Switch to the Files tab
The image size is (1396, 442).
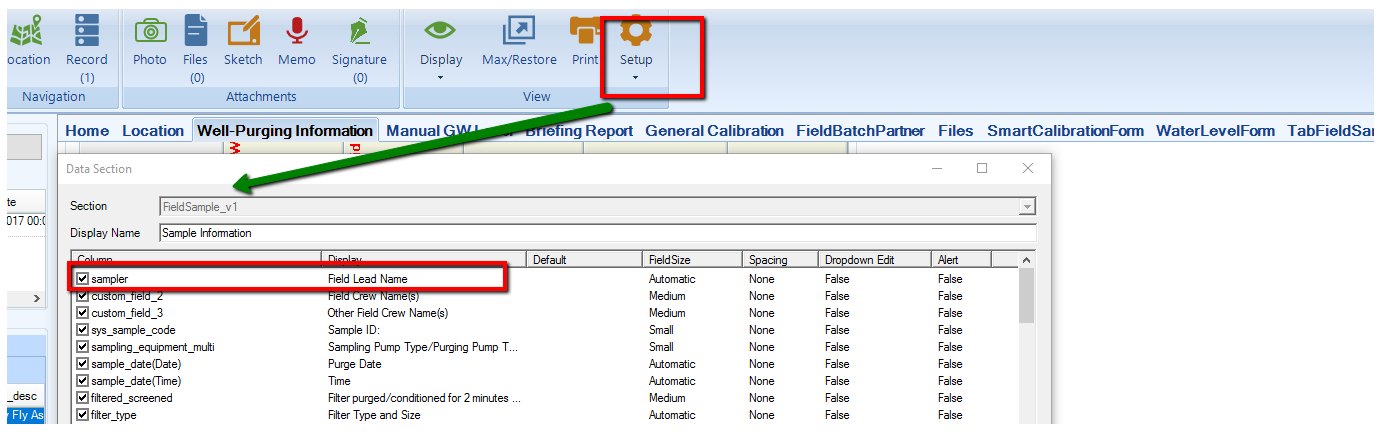point(955,130)
